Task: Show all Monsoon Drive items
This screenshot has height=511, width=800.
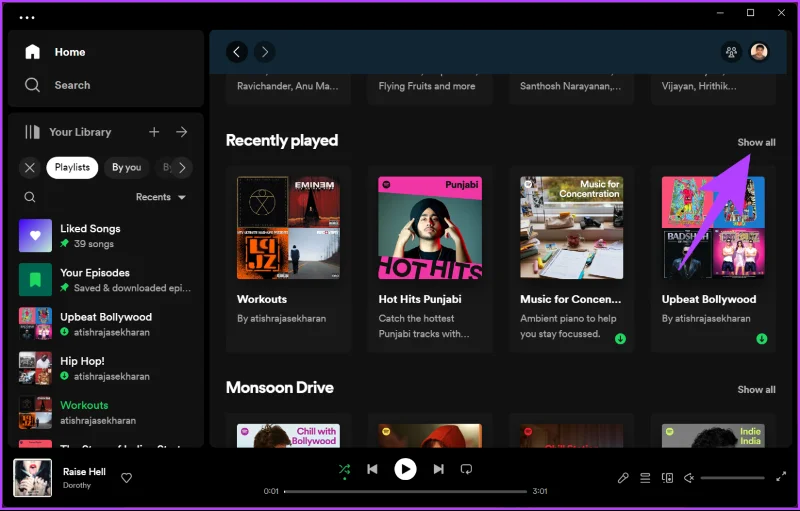Action: point(756,390)
